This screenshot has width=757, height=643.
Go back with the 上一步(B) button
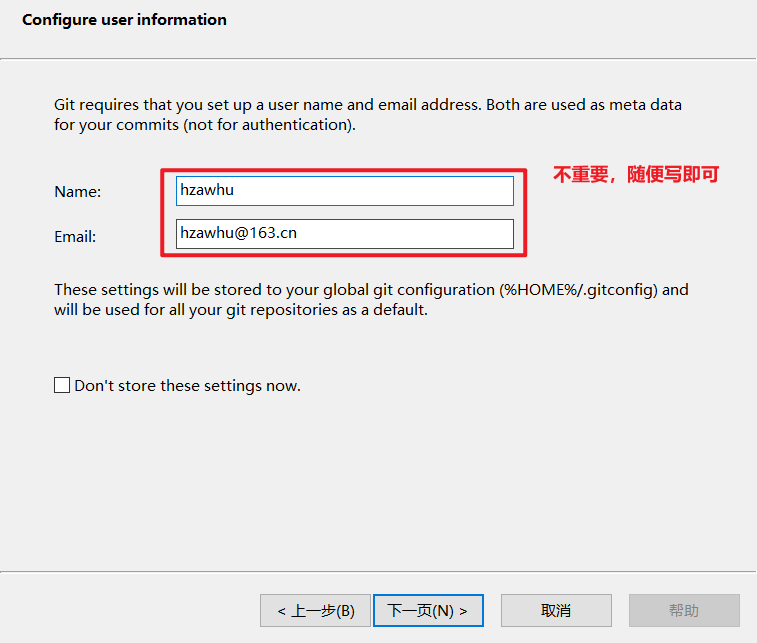tap(315, 611)
